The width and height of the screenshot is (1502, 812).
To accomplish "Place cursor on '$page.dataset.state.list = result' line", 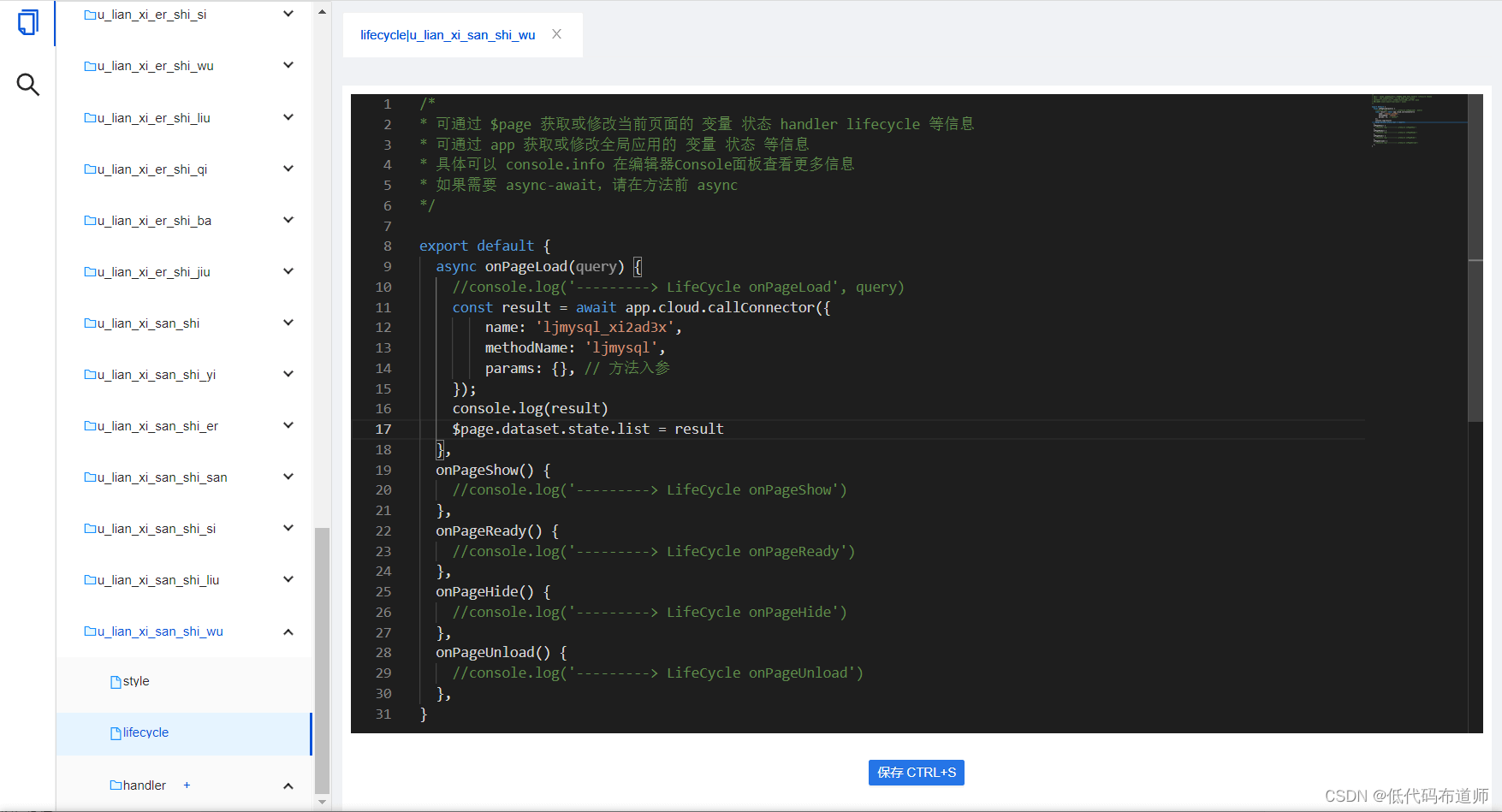I will [x=588, y=429].
